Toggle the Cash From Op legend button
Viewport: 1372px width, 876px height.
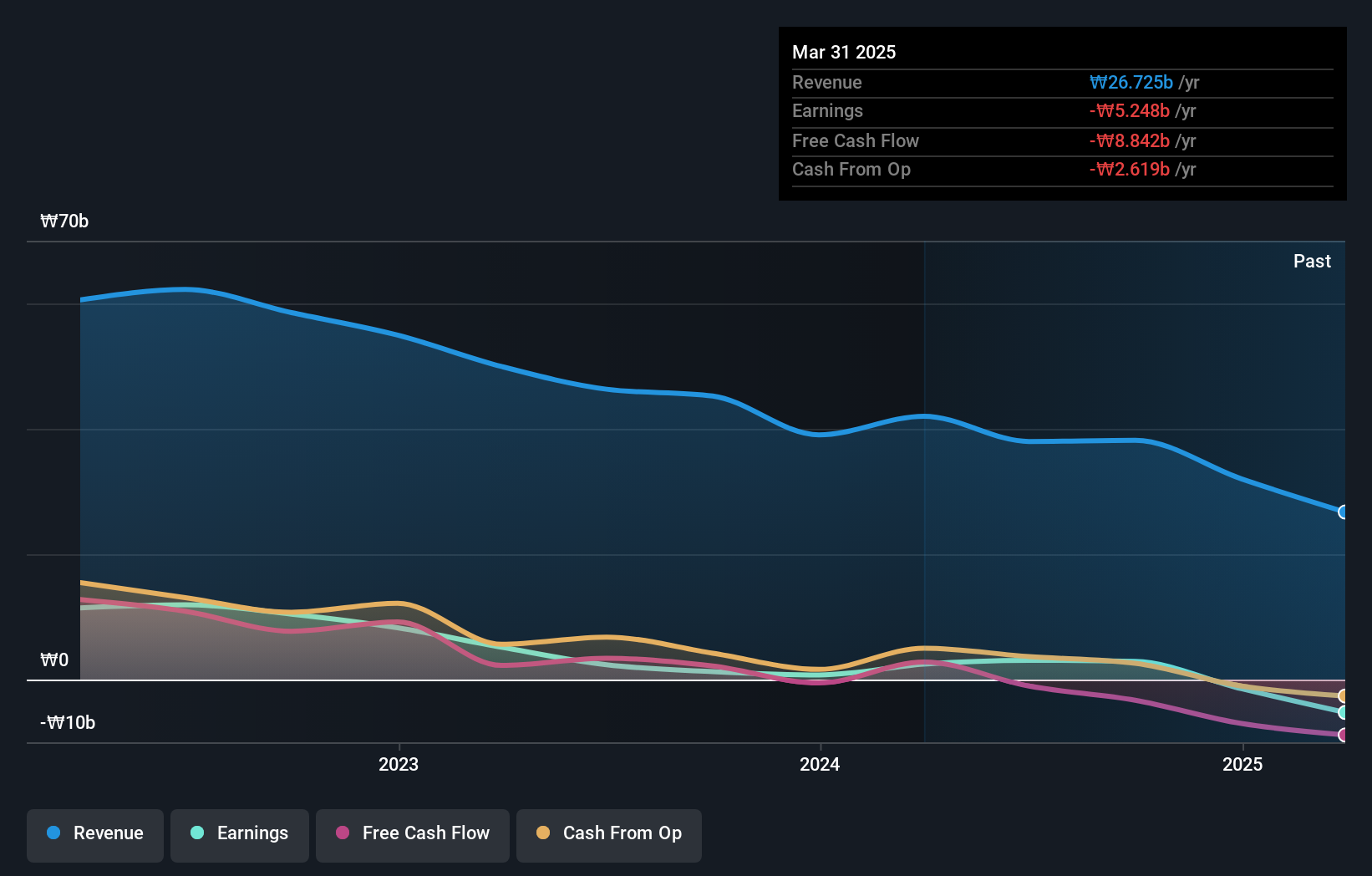(x=609, y=835)
